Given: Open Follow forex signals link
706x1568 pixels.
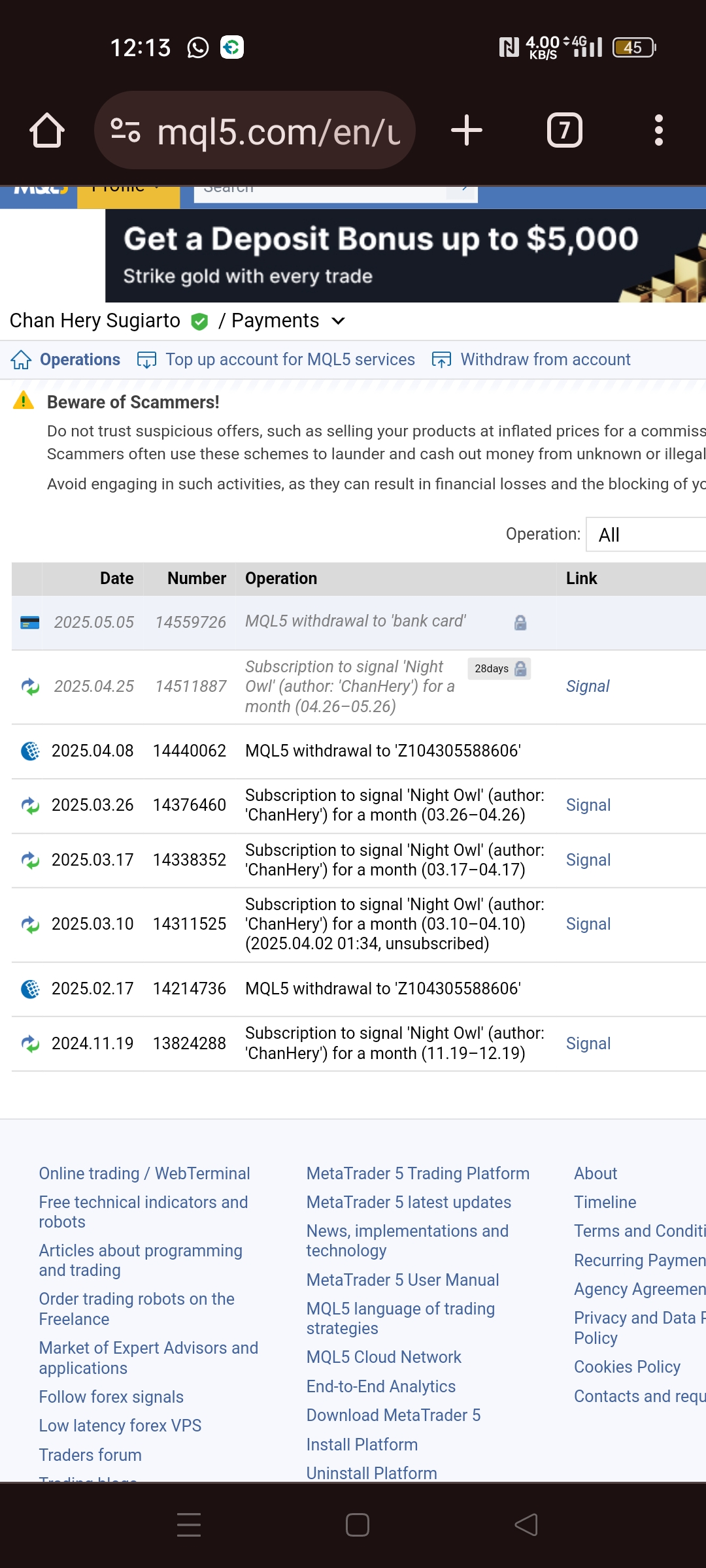Looking at the screenshot, I should [111, 1397].
